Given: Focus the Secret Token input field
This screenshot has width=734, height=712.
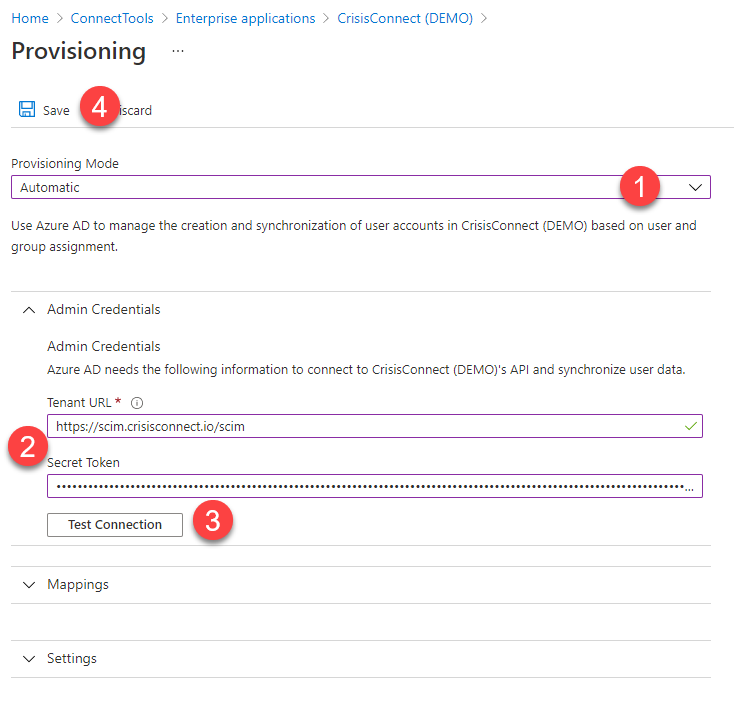Looking at the screenshot, I should [374, 486].
